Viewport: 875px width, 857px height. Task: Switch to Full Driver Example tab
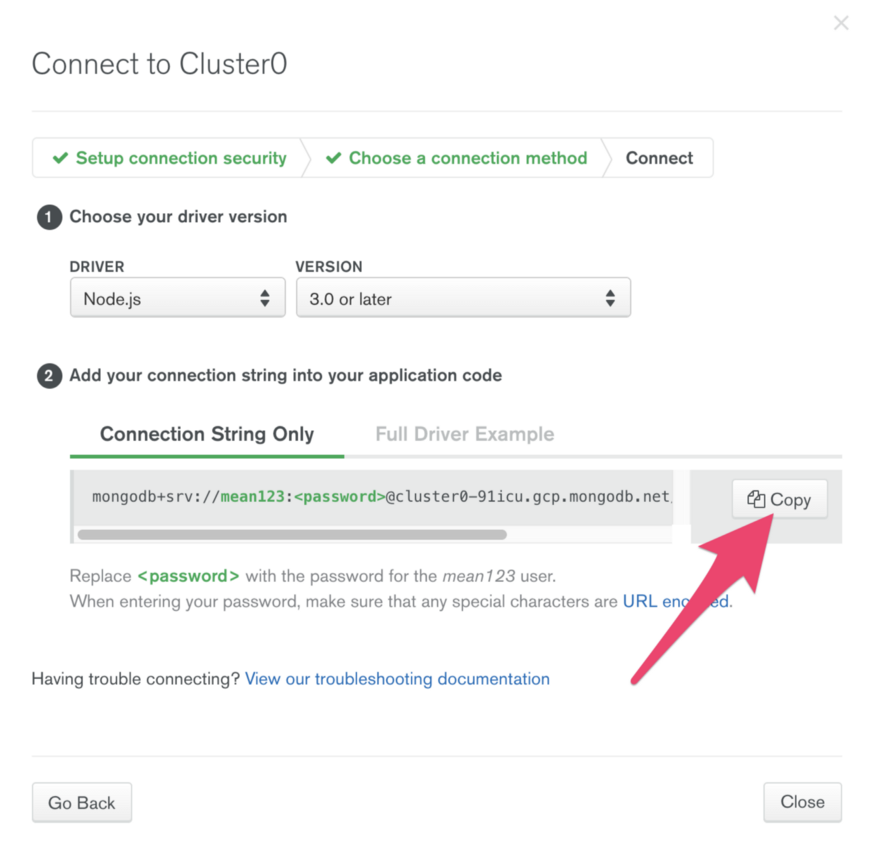(x=464, y=434)
